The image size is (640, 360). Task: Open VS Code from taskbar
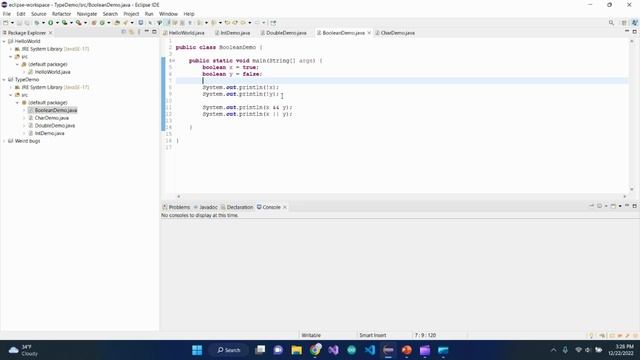(x=370, y=350)
